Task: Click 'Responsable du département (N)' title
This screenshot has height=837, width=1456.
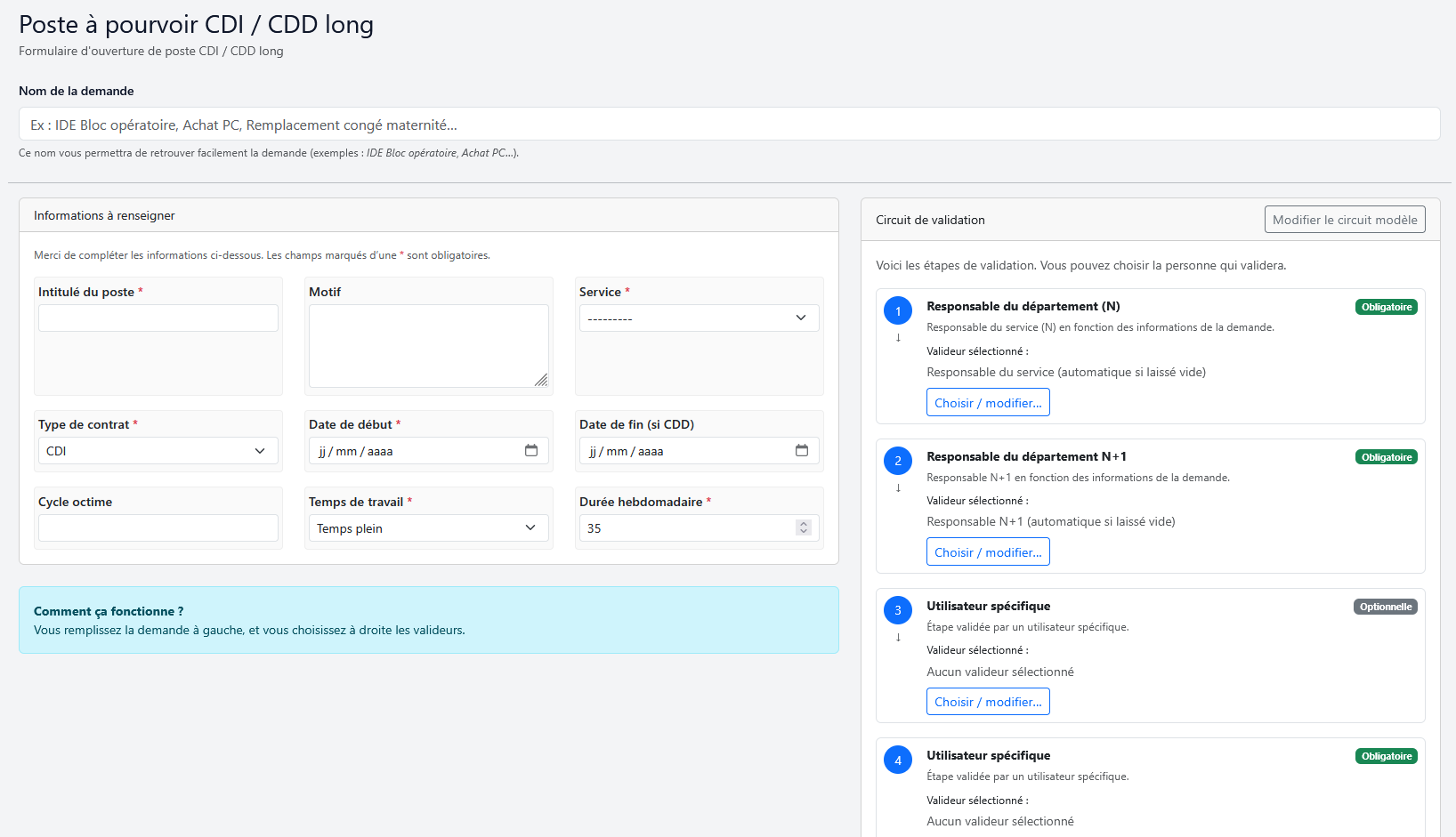Action: (1023, 306)
